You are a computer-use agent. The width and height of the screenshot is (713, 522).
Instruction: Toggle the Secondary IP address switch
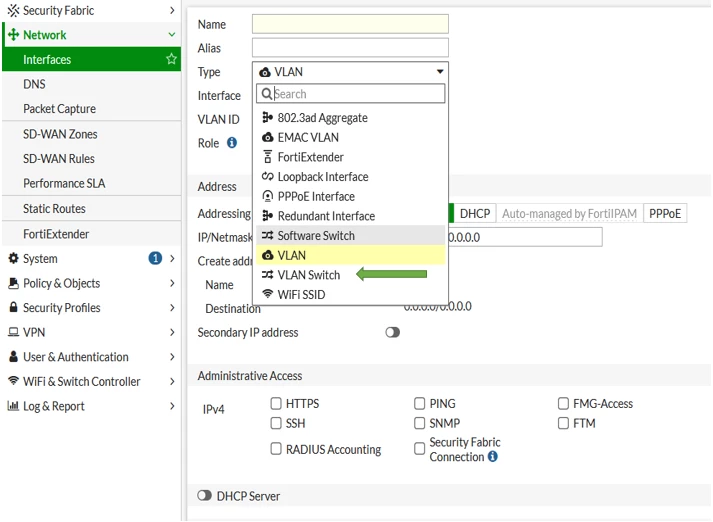pos(393,332)
